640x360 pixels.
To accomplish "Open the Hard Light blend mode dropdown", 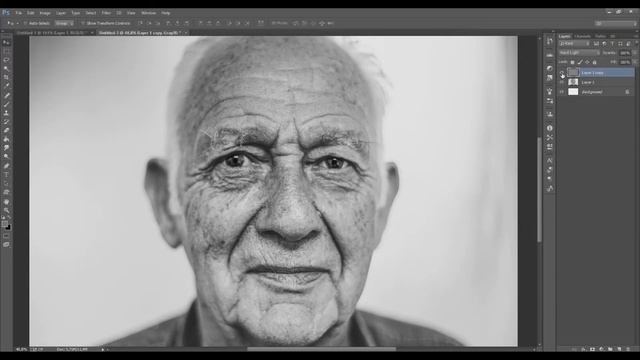I will tap(579, 53).
